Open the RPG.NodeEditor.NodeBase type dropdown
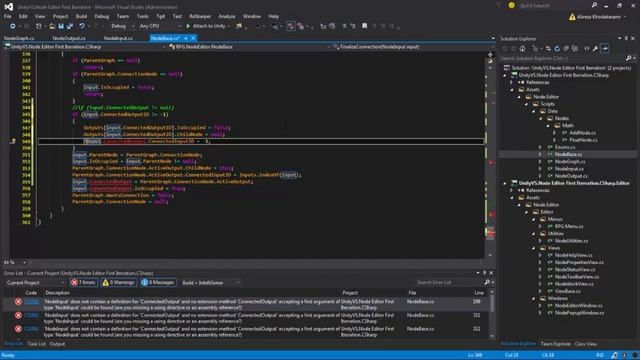Screen dimensions: 640x360 point(249,47)
